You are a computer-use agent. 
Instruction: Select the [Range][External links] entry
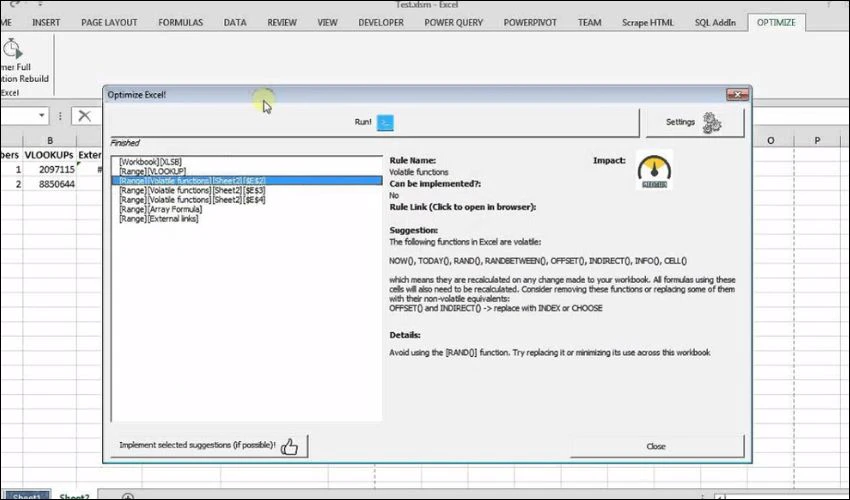click(247, 219)
